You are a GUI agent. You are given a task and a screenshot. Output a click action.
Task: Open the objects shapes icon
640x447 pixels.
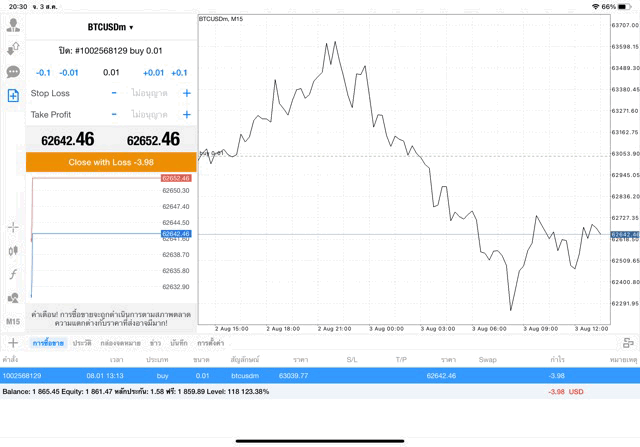(x=13, y=298)
